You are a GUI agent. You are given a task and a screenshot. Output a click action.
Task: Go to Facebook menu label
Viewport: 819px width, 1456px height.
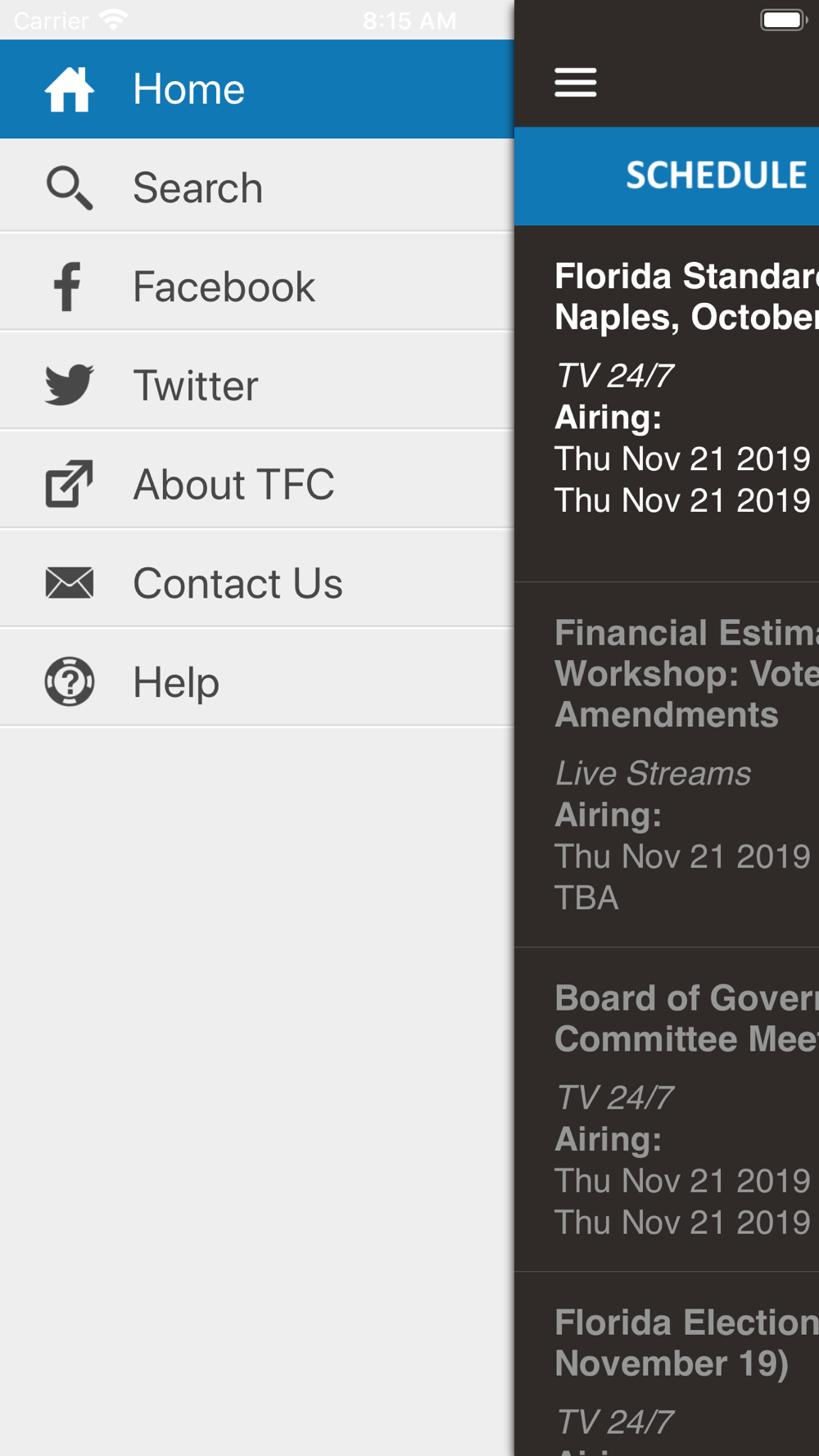(x=224, y=287)
